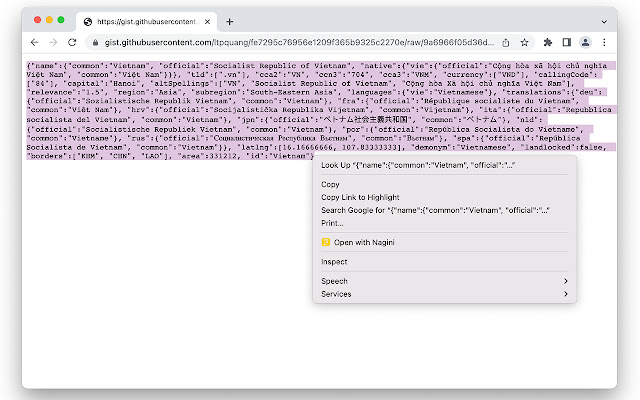Open the Chrome three-dot menu
The height and width of the screenshot is (400, 640).
tap(603, 43)
